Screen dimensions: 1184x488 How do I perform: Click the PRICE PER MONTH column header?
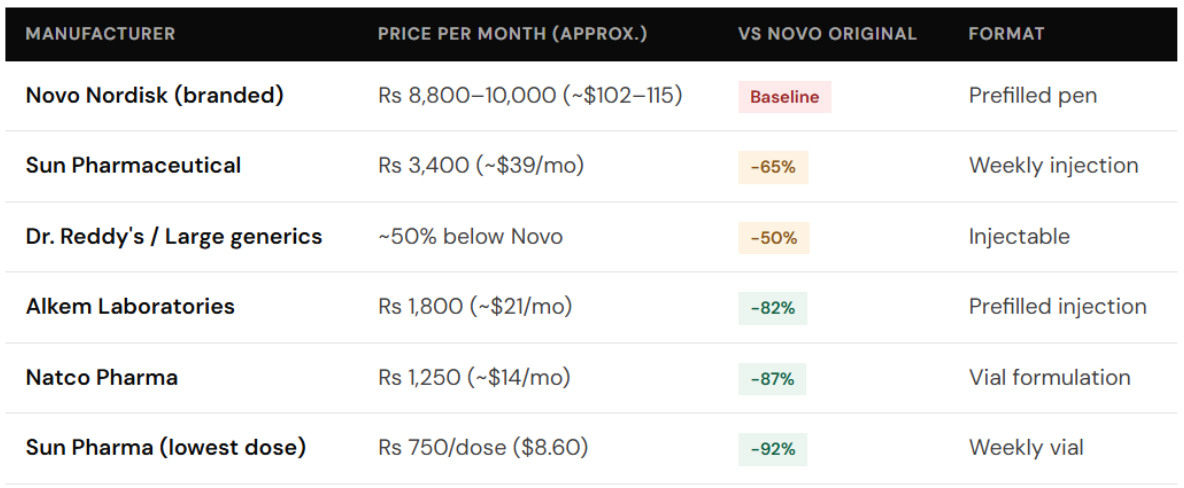[512, 34]
